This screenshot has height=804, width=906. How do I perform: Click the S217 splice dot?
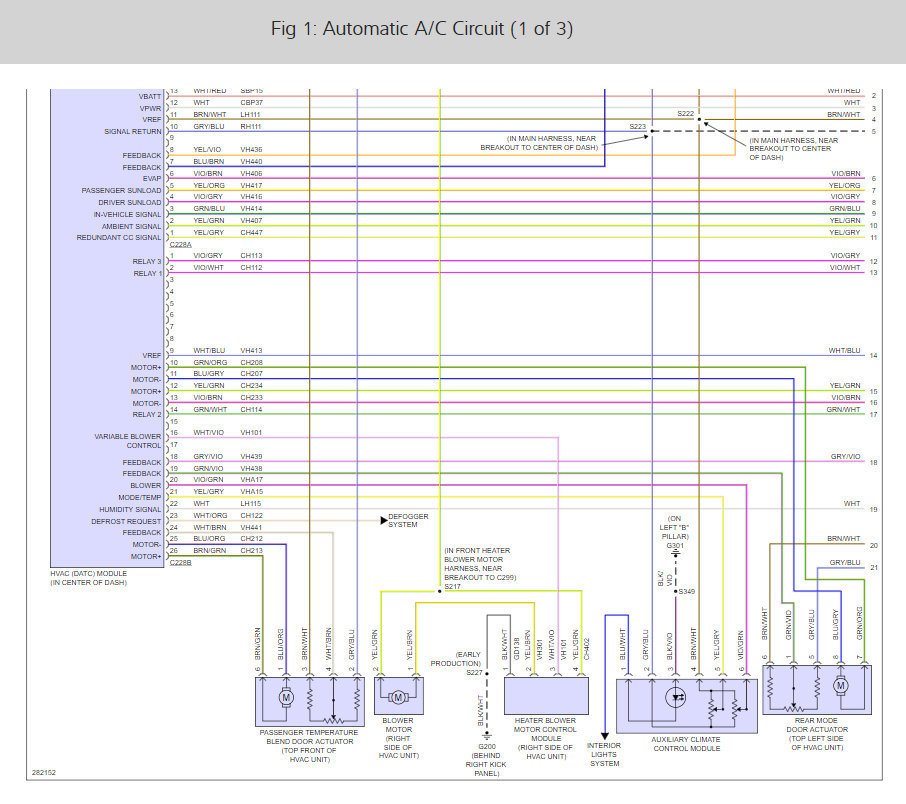[440, 591]
